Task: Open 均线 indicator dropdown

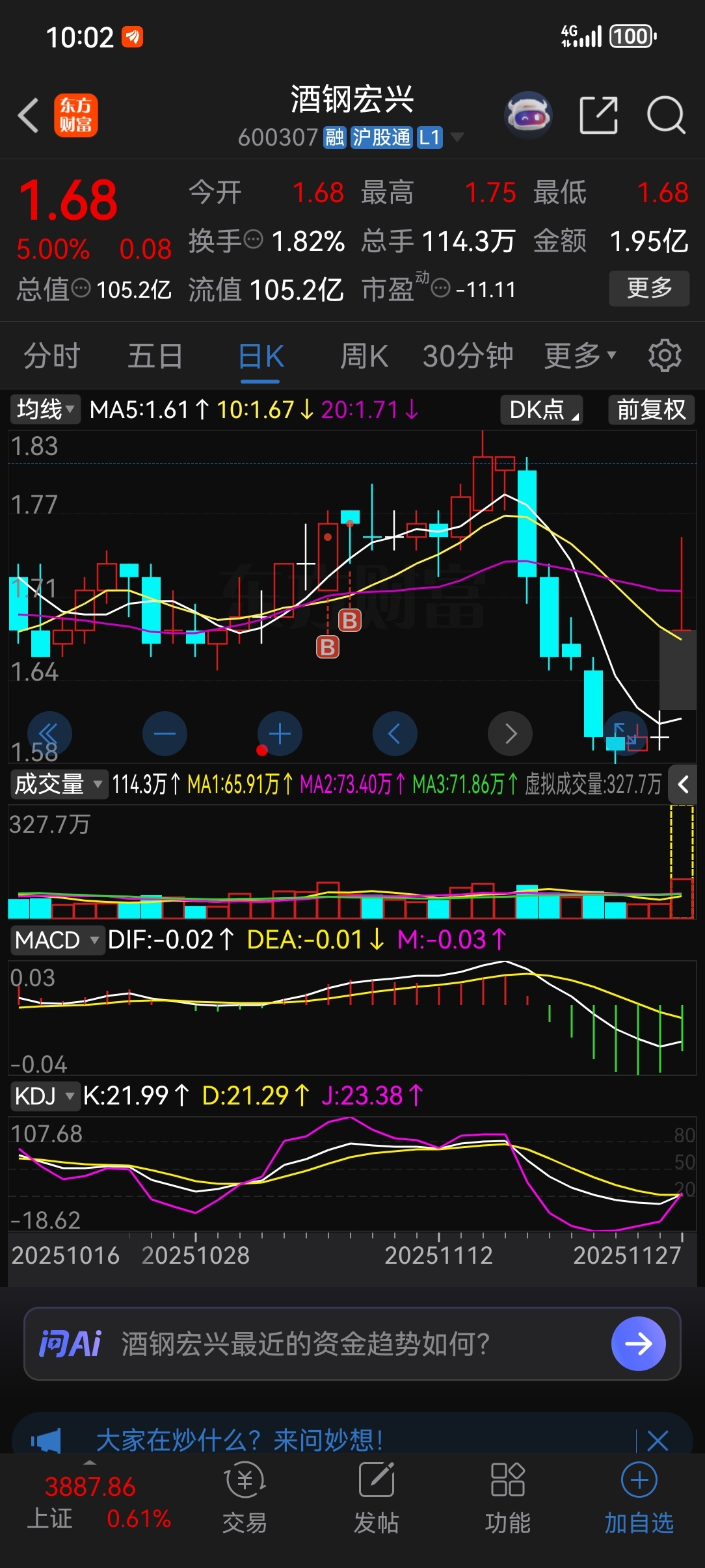Action: click(45, 410)
